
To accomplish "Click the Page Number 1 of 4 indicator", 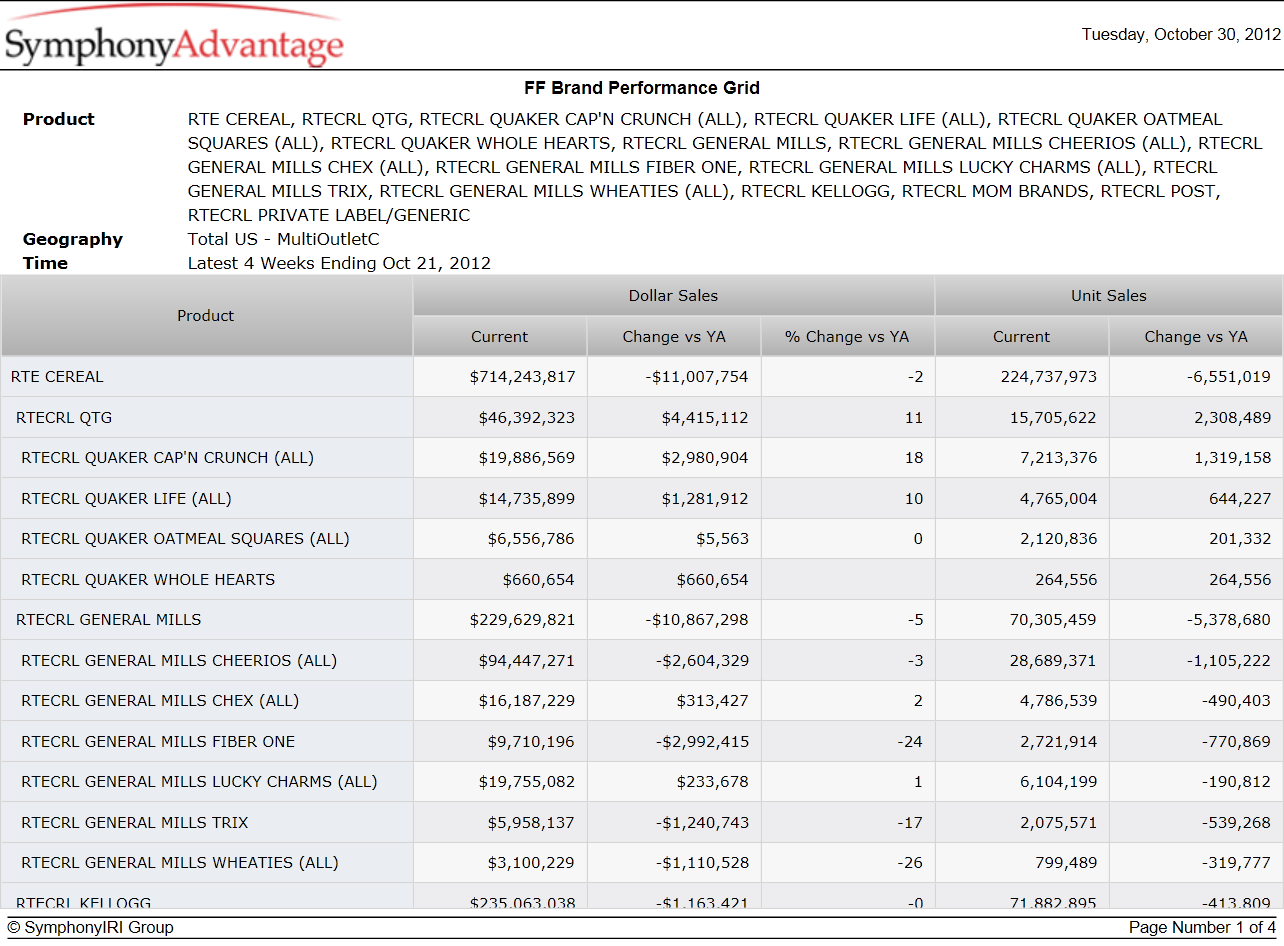I will pos(1202,928).
